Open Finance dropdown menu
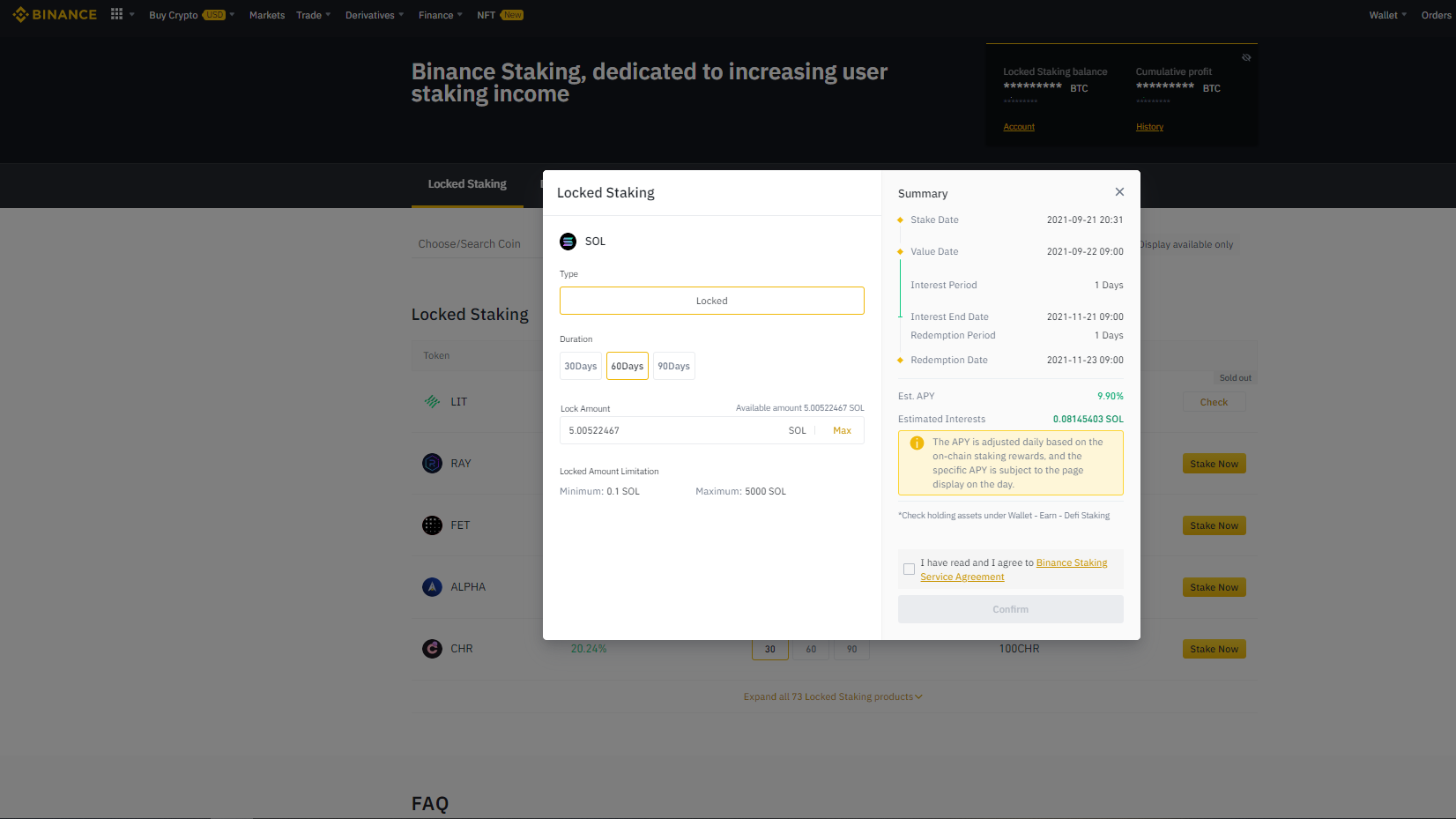The height and width of the screenshot is (819, 1456). (441, 15)
